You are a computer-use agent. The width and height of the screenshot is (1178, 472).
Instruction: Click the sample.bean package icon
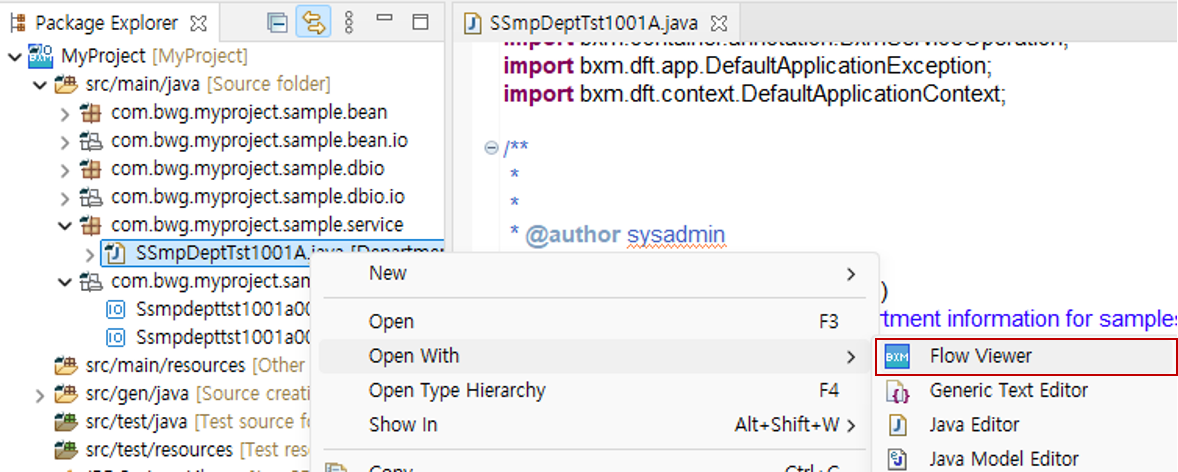91,113
